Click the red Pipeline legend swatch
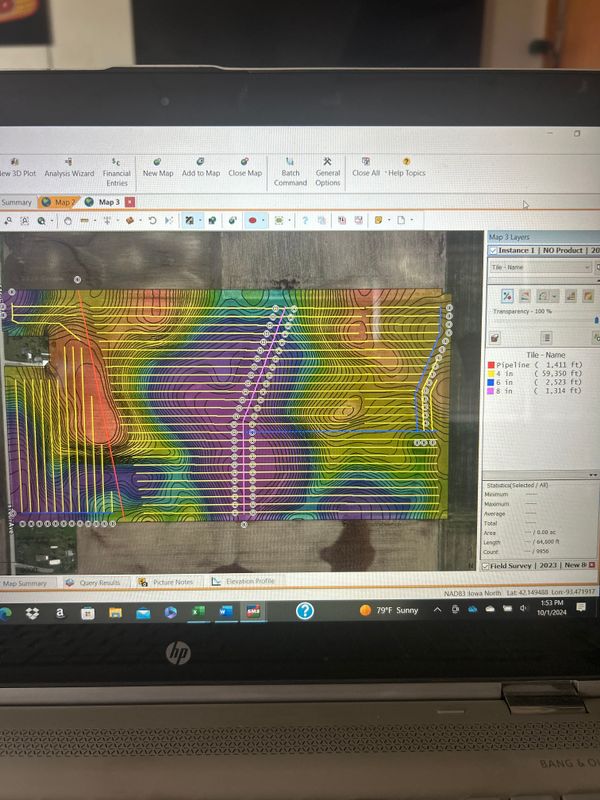 491,365
